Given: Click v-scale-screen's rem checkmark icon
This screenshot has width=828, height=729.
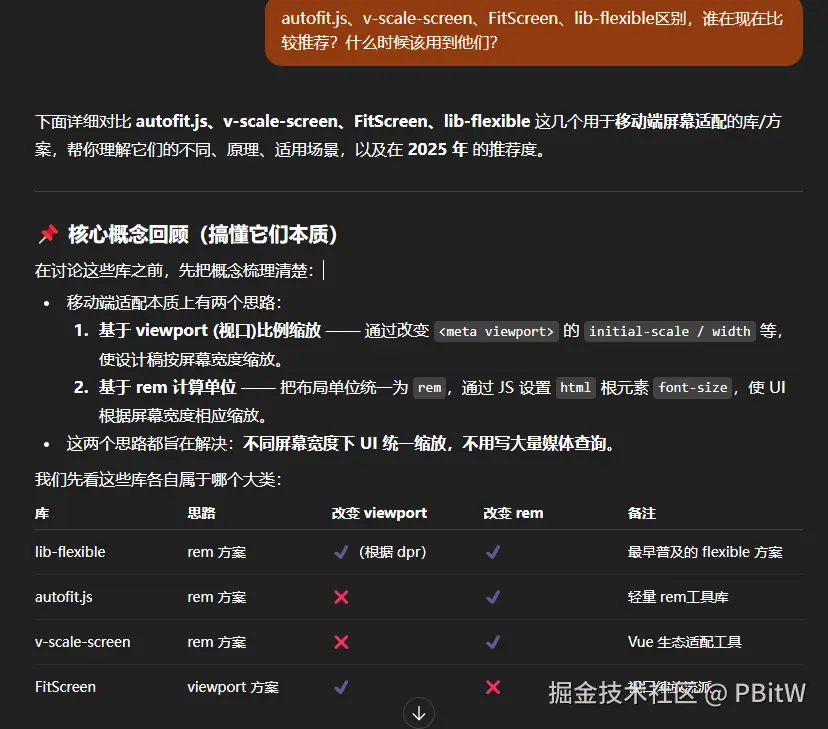Looking at the screenshot, I should point(493,642).
